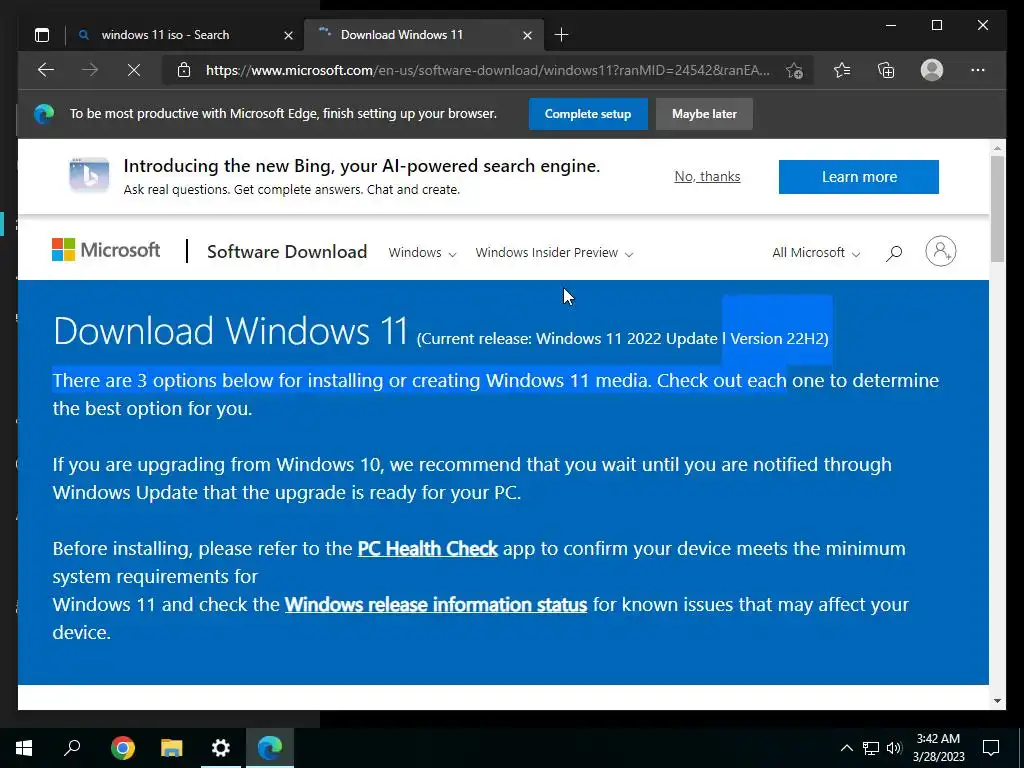
Task: Expand the All Microsoft menu
Action: coord(816,253)
